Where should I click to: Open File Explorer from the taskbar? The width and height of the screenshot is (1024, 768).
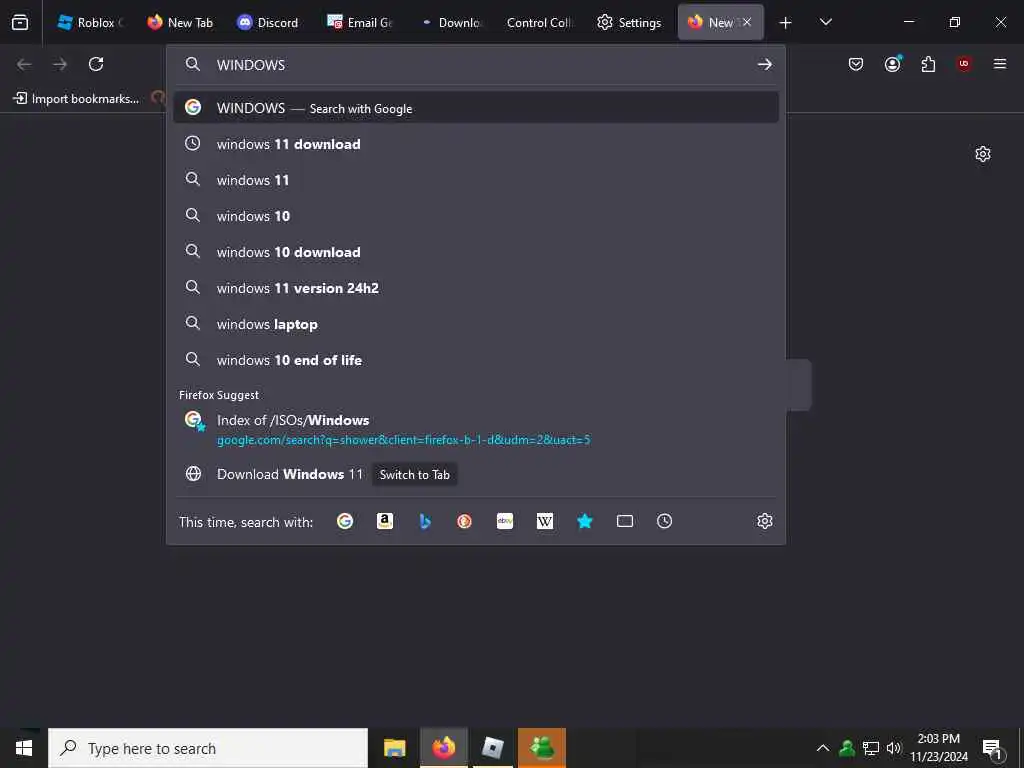394,748
